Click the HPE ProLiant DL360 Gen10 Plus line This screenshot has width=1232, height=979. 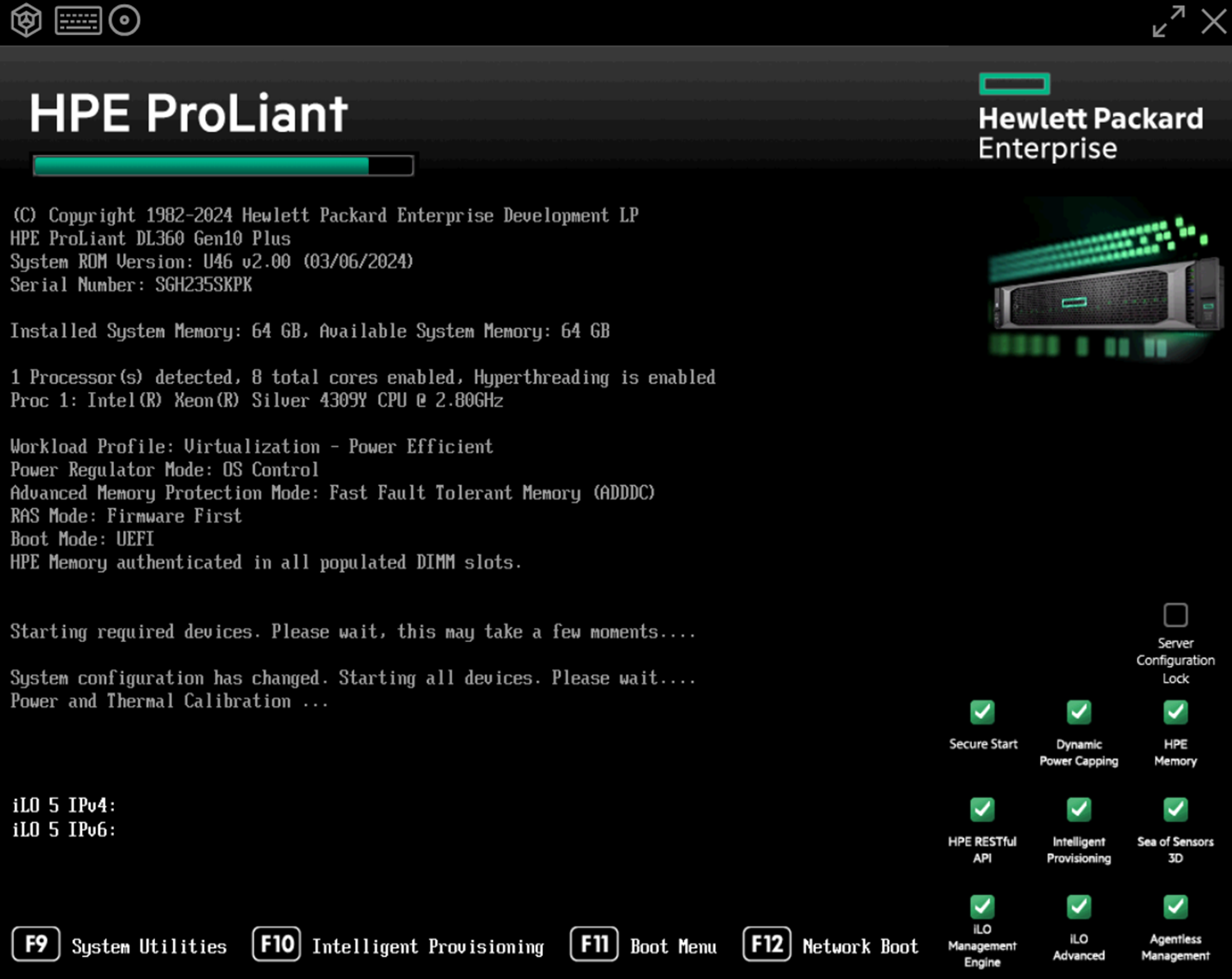150,239
